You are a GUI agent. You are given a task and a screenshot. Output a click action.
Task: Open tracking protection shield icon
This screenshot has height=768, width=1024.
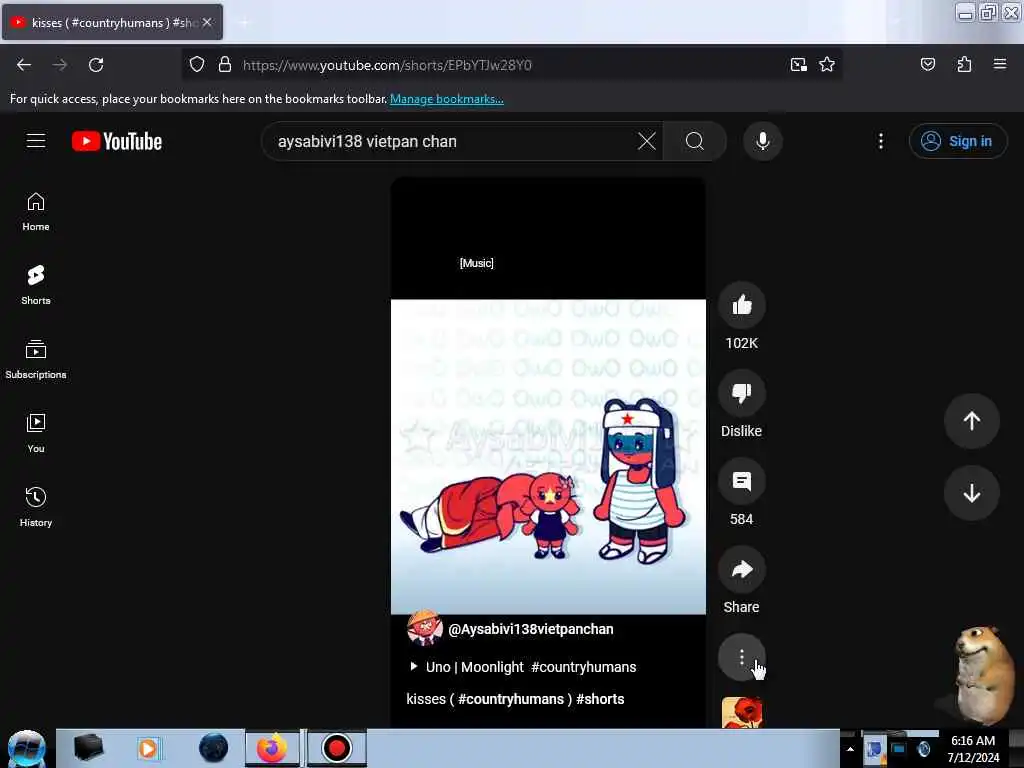click(x=197, y=65)
